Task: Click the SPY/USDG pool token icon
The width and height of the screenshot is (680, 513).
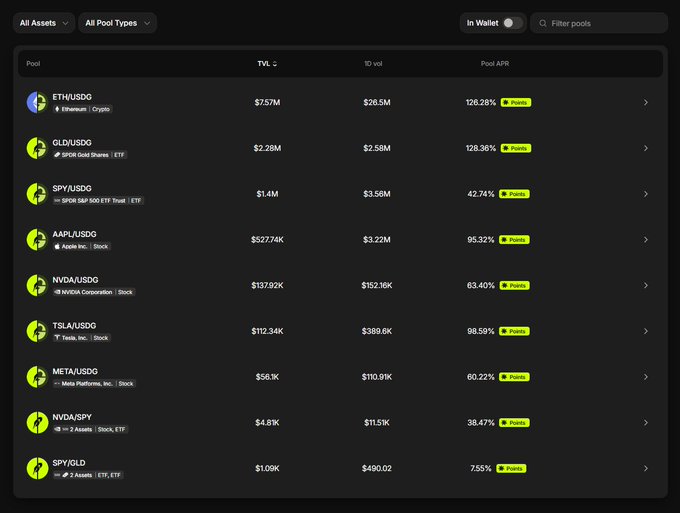Action: coord(37,194)
